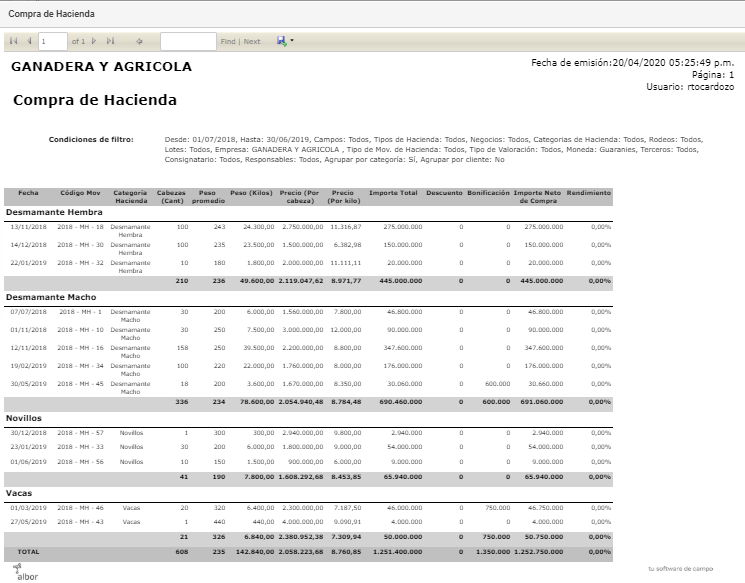Viewport: 745px width, 583px height.
Task: Click the Código Mov column header
Action: coord(80,193)
